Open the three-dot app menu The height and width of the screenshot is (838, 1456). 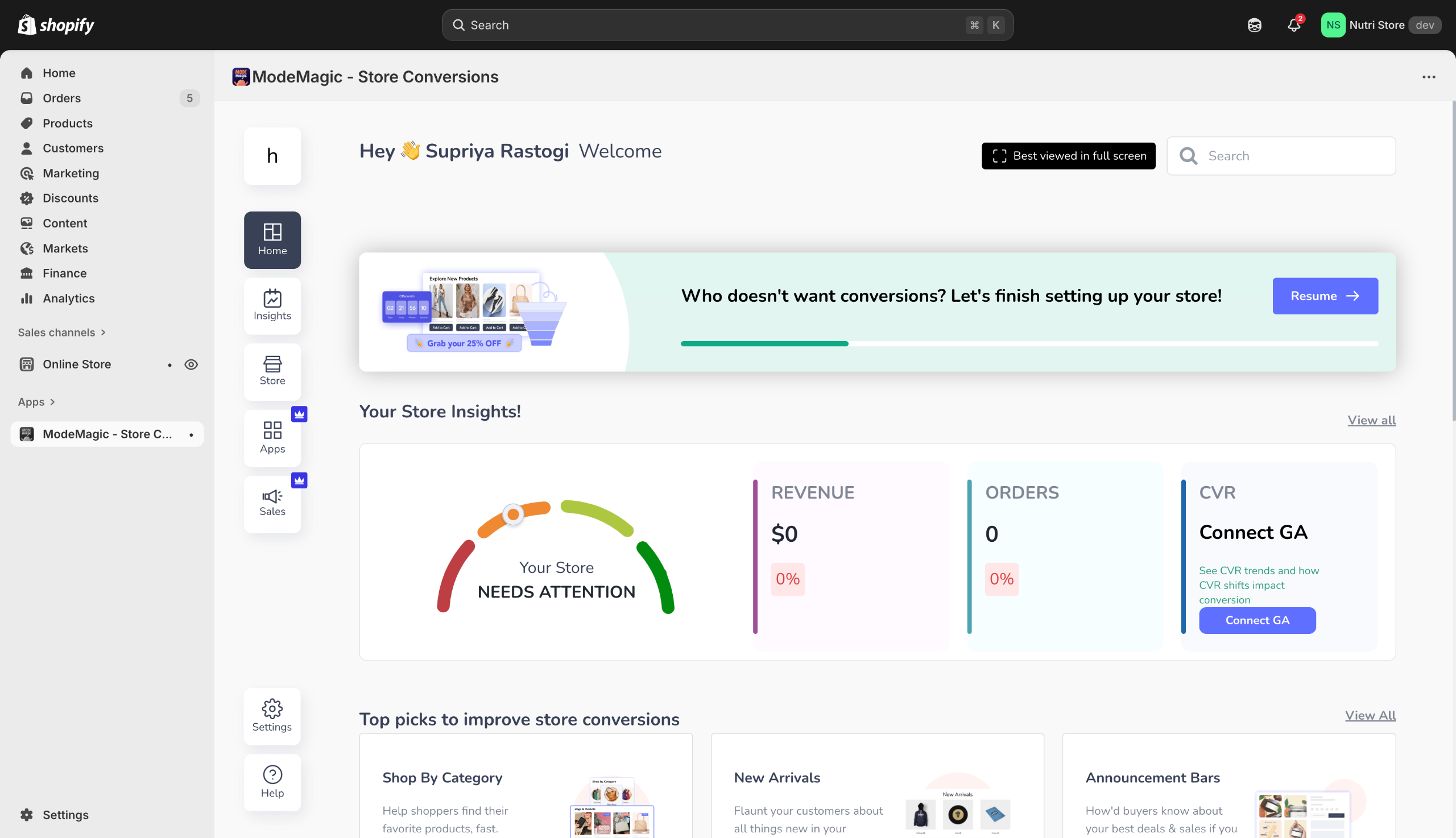1428,77
